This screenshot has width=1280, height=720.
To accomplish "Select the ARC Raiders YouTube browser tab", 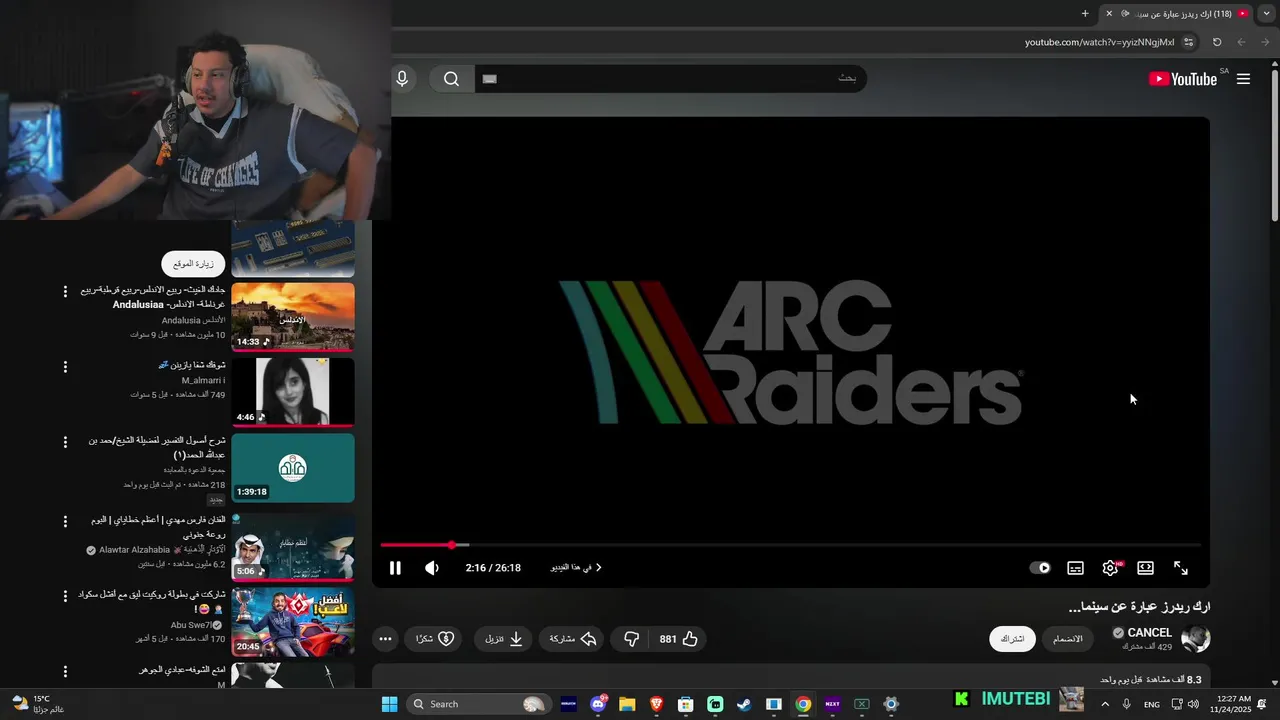I will [x=1178, y=14].
